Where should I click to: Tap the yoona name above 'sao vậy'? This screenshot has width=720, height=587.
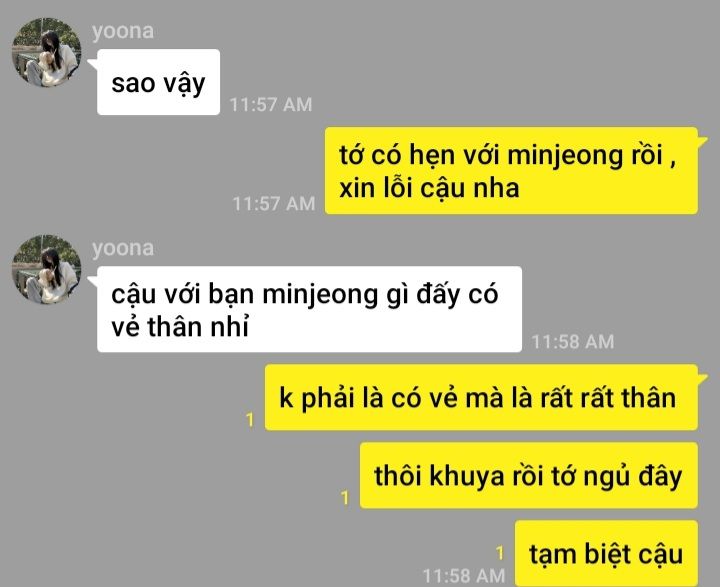pos(123,31)
